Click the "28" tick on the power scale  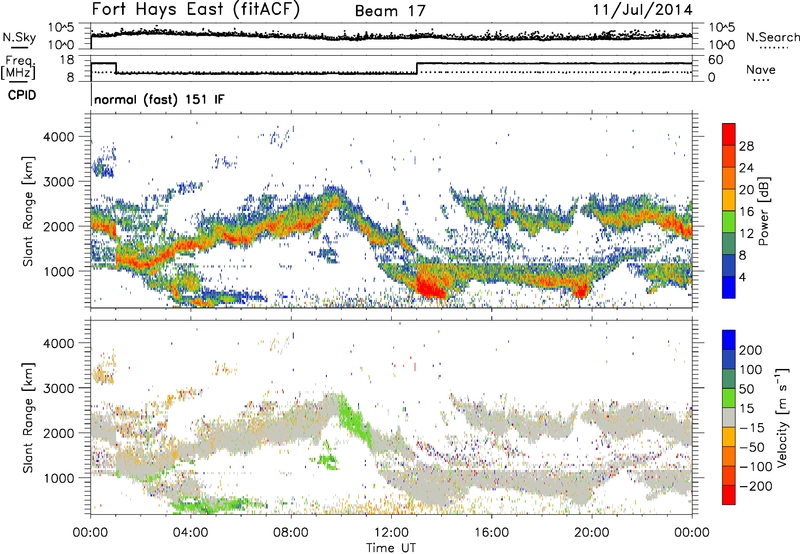pyautogui.click(x=746, y=146)
